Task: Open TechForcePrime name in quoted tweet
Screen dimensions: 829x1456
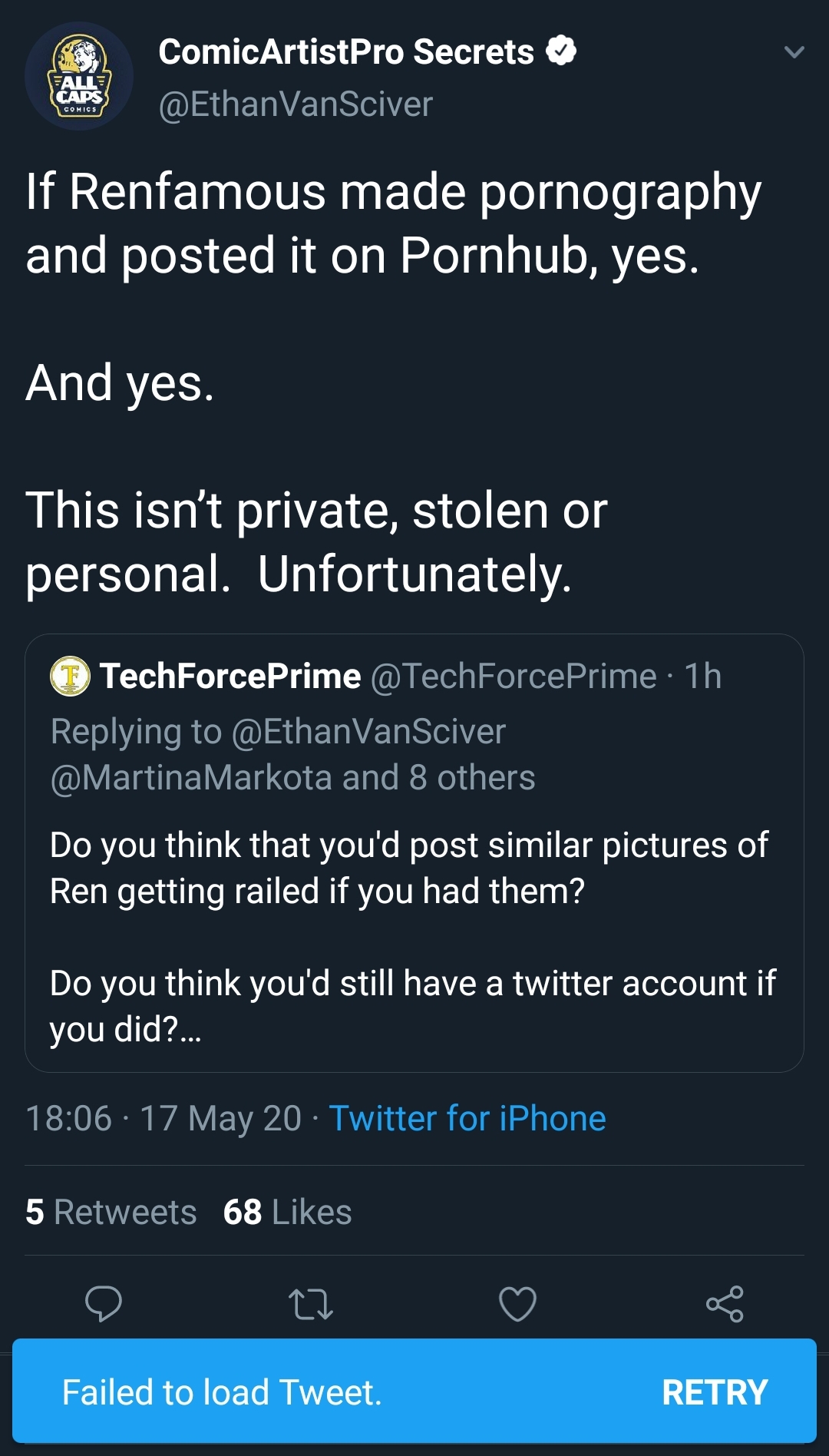Action: (x=230, y=676)
